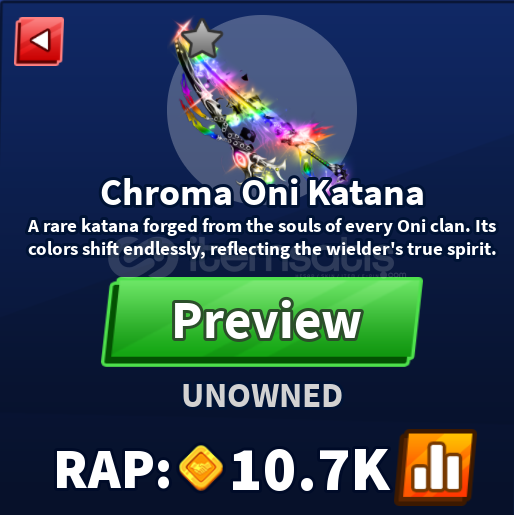Click the red back arrow button

coord(39,41)
